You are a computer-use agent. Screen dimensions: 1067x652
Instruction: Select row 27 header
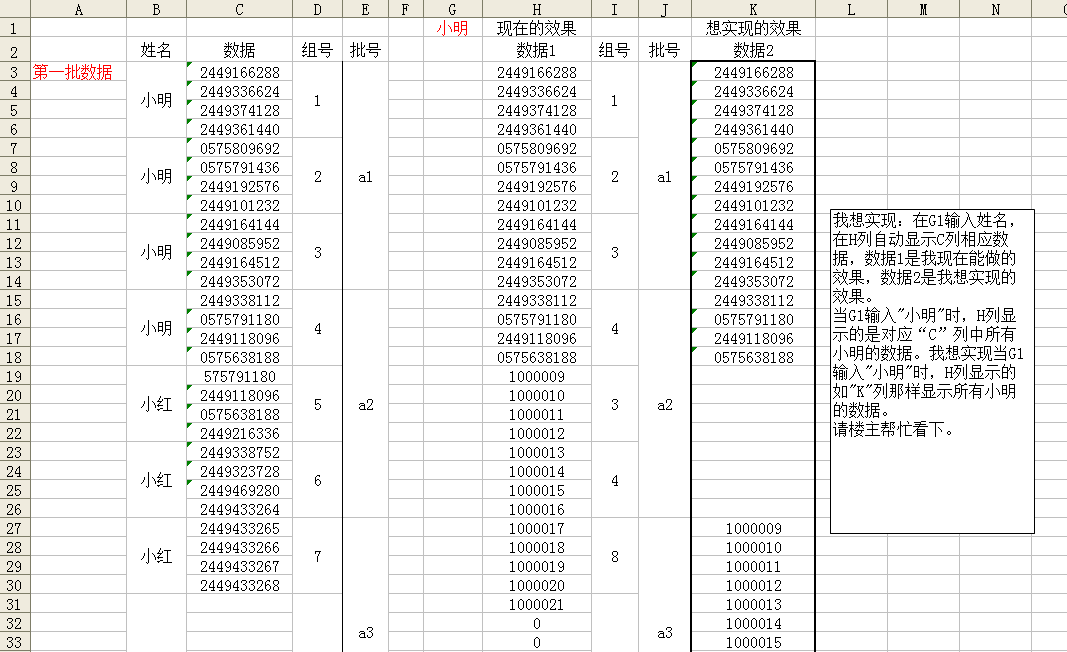point(15,528)
